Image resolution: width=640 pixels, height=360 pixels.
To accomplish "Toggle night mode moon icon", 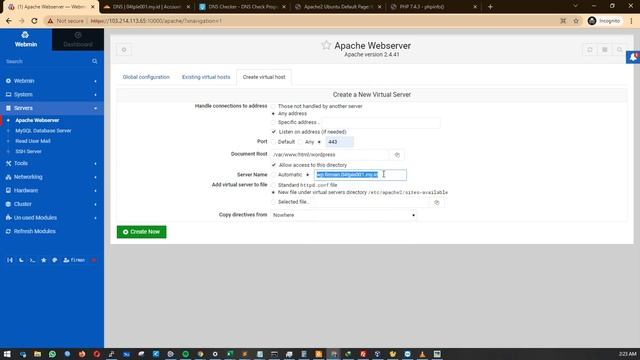I will 21,260.
